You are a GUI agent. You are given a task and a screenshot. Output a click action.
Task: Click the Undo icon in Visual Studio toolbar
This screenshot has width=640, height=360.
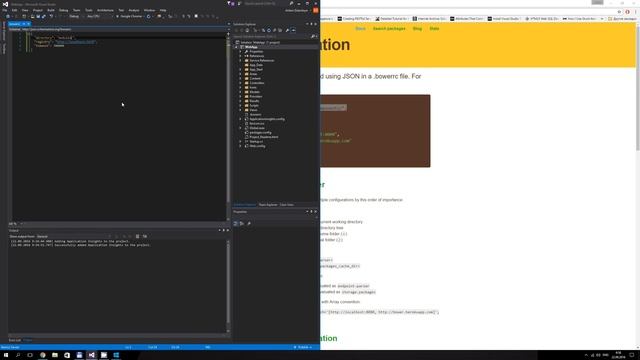[x=51, y=16]
